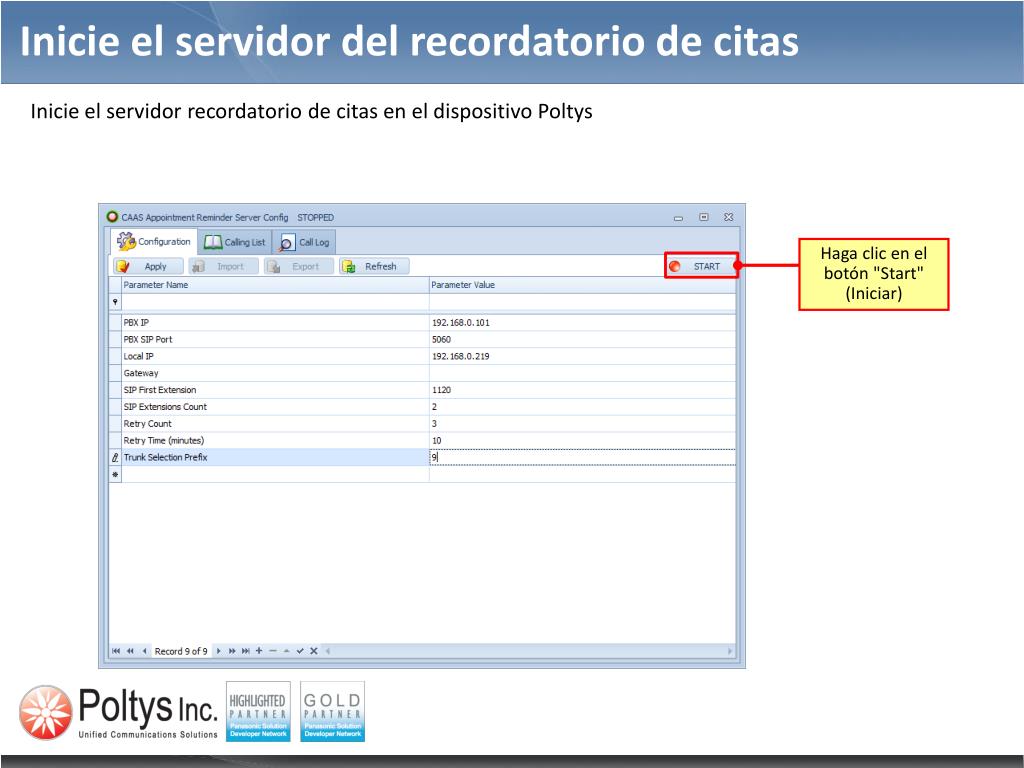Viewport: 1024px width, 768px height.
Task: Click the Apply button
Action: [149, 266]
